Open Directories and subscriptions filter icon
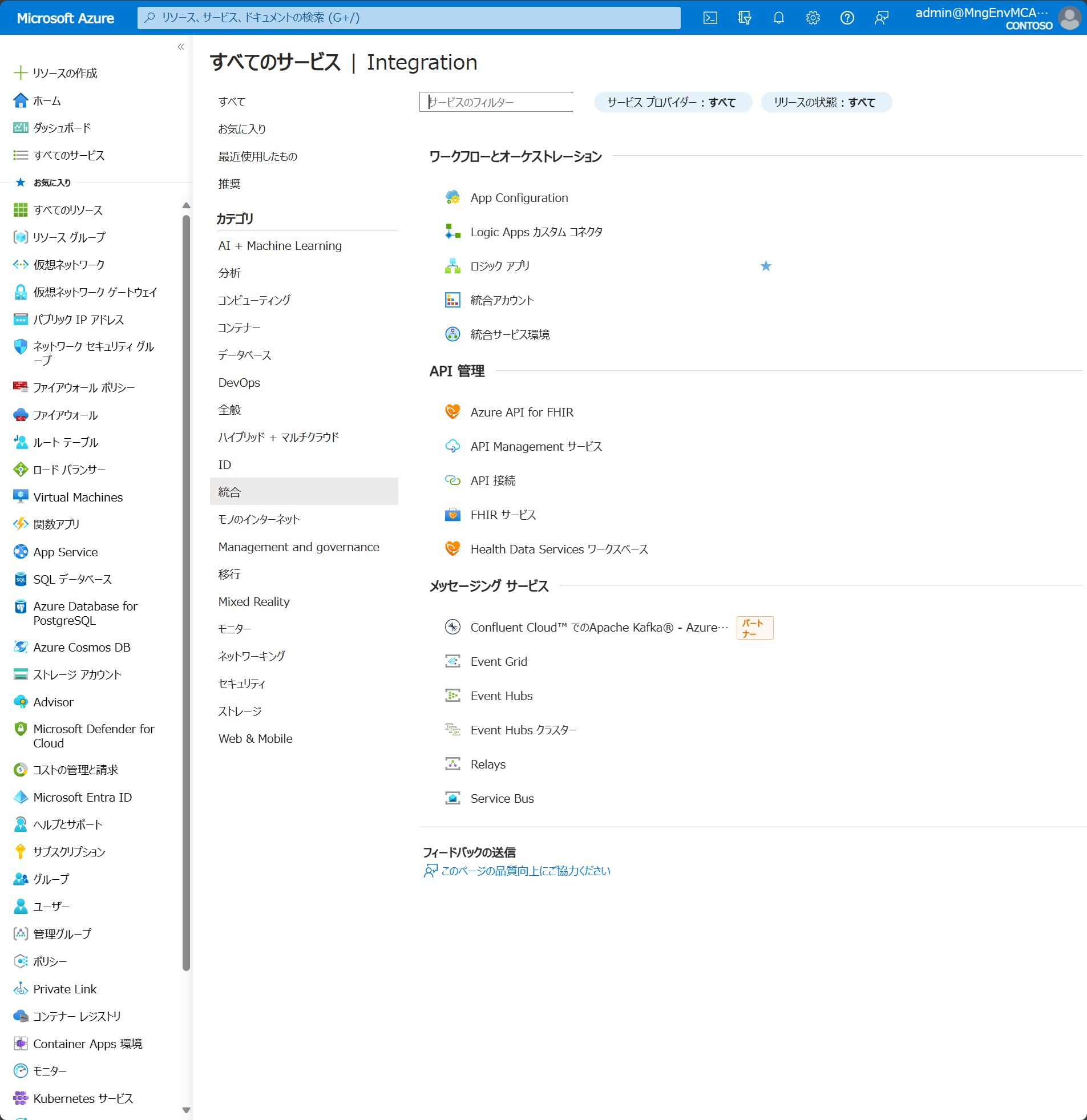Viewport: 1087px width, 1120px height. coord(744,18)
